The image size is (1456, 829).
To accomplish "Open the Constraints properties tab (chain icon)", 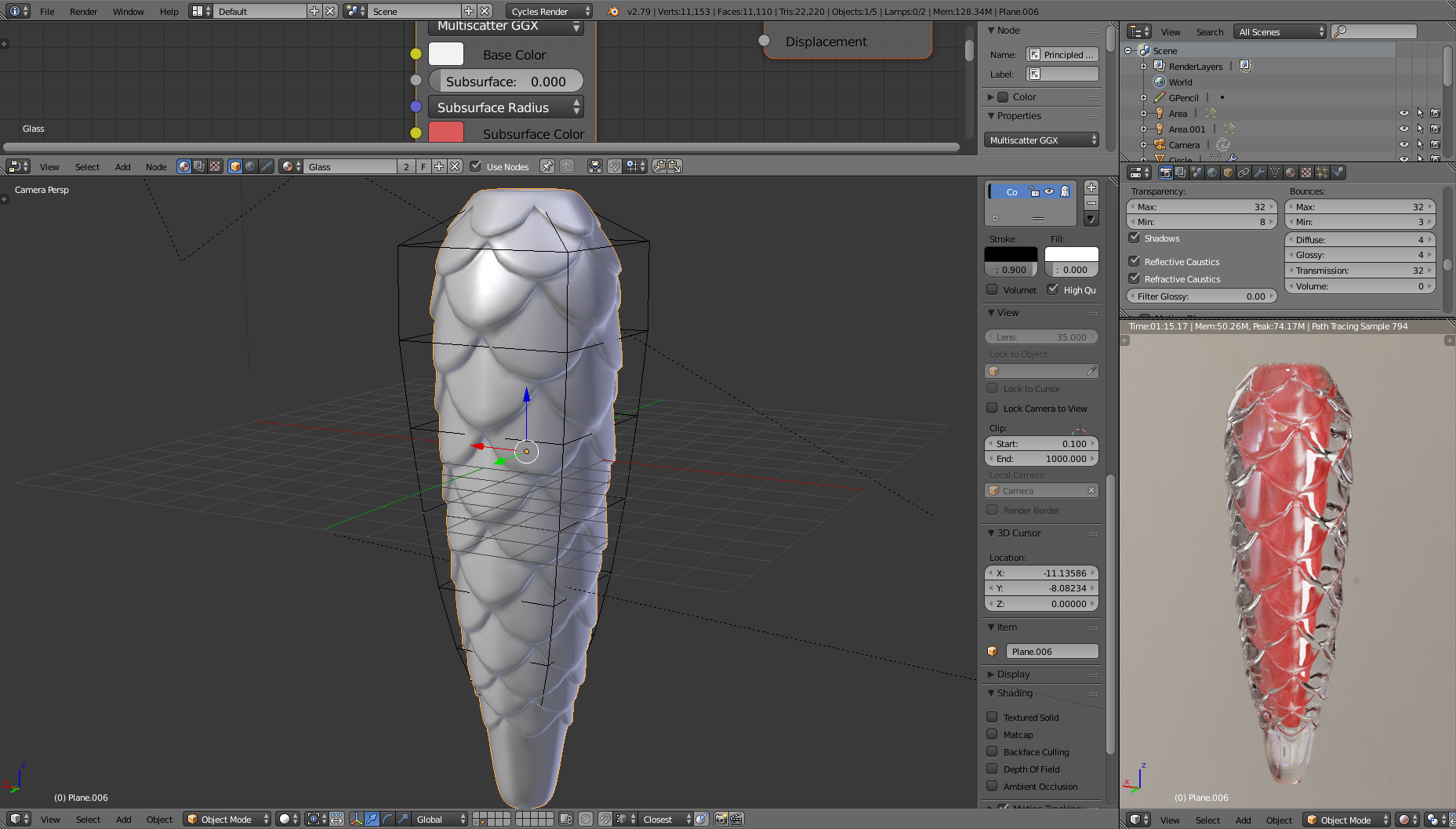I will coord(1244,173).
